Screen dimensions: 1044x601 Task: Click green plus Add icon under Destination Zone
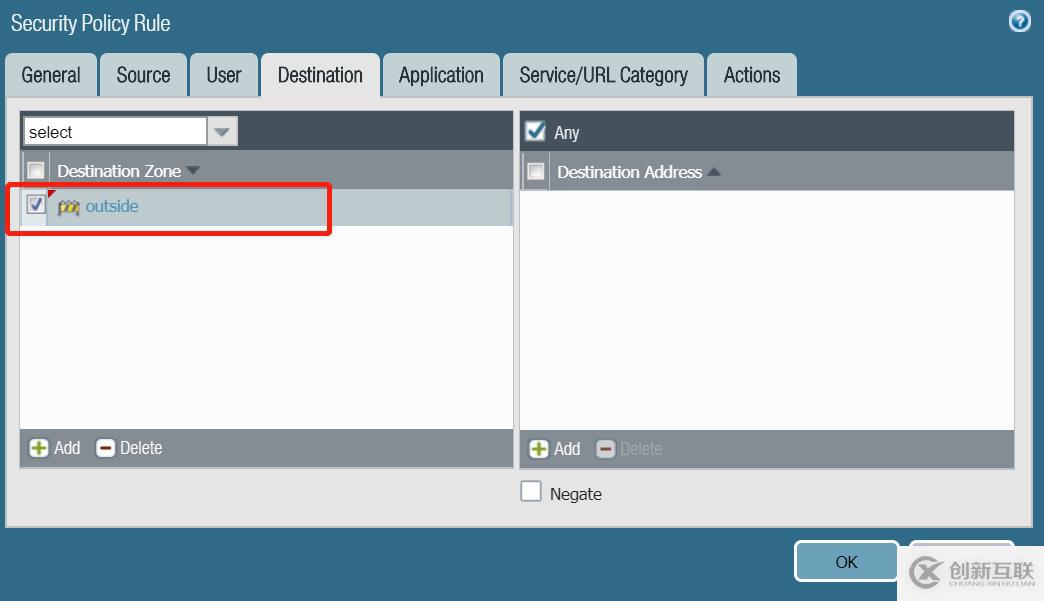tap(38, 448)
